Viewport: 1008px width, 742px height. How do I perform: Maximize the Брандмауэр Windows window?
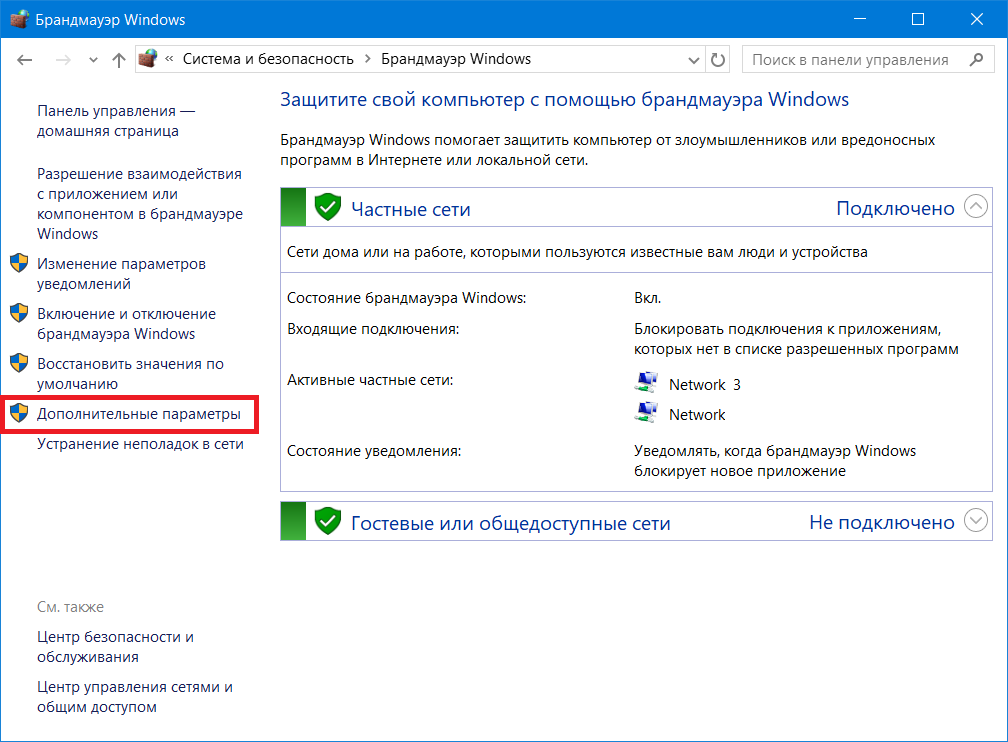point(918,19)
